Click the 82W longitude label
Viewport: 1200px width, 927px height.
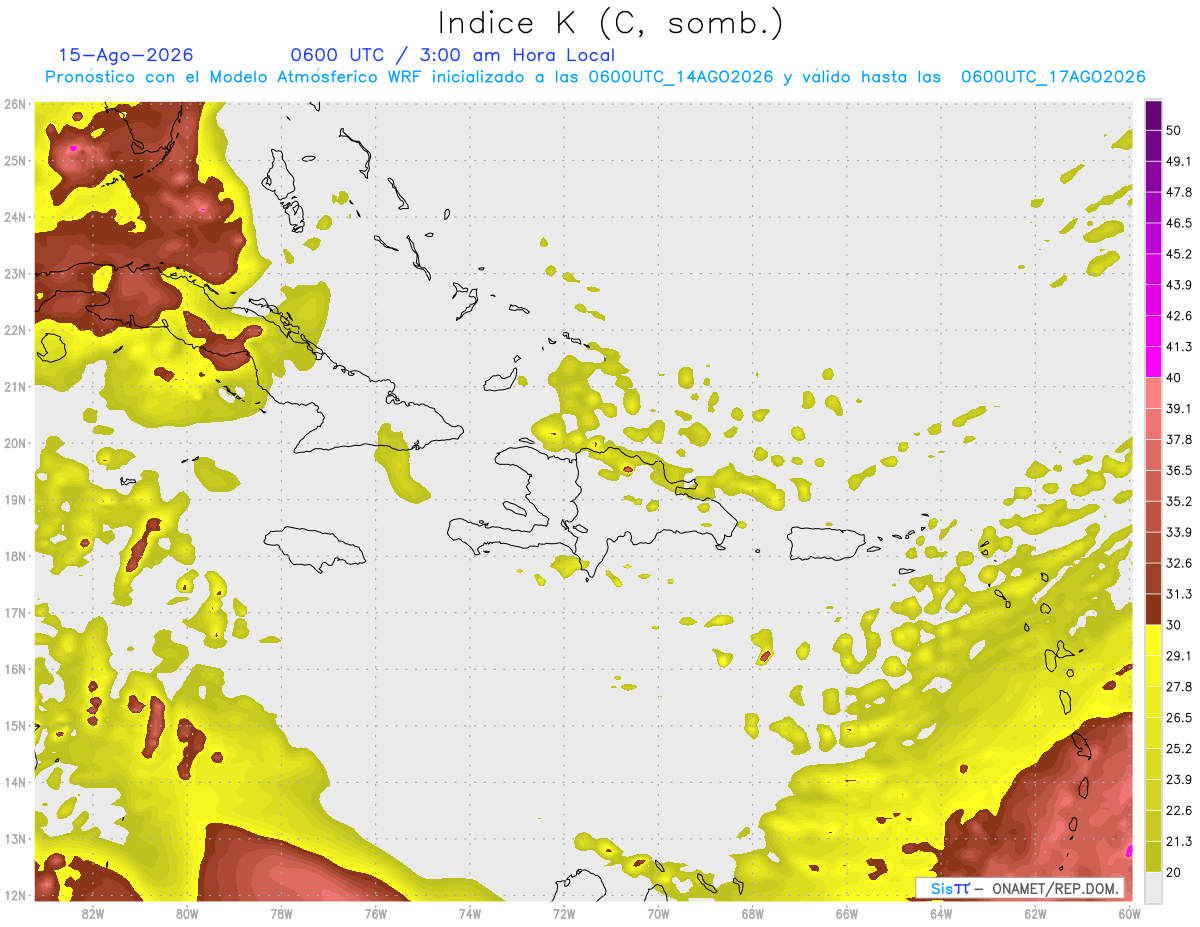(x=93, y=914)
